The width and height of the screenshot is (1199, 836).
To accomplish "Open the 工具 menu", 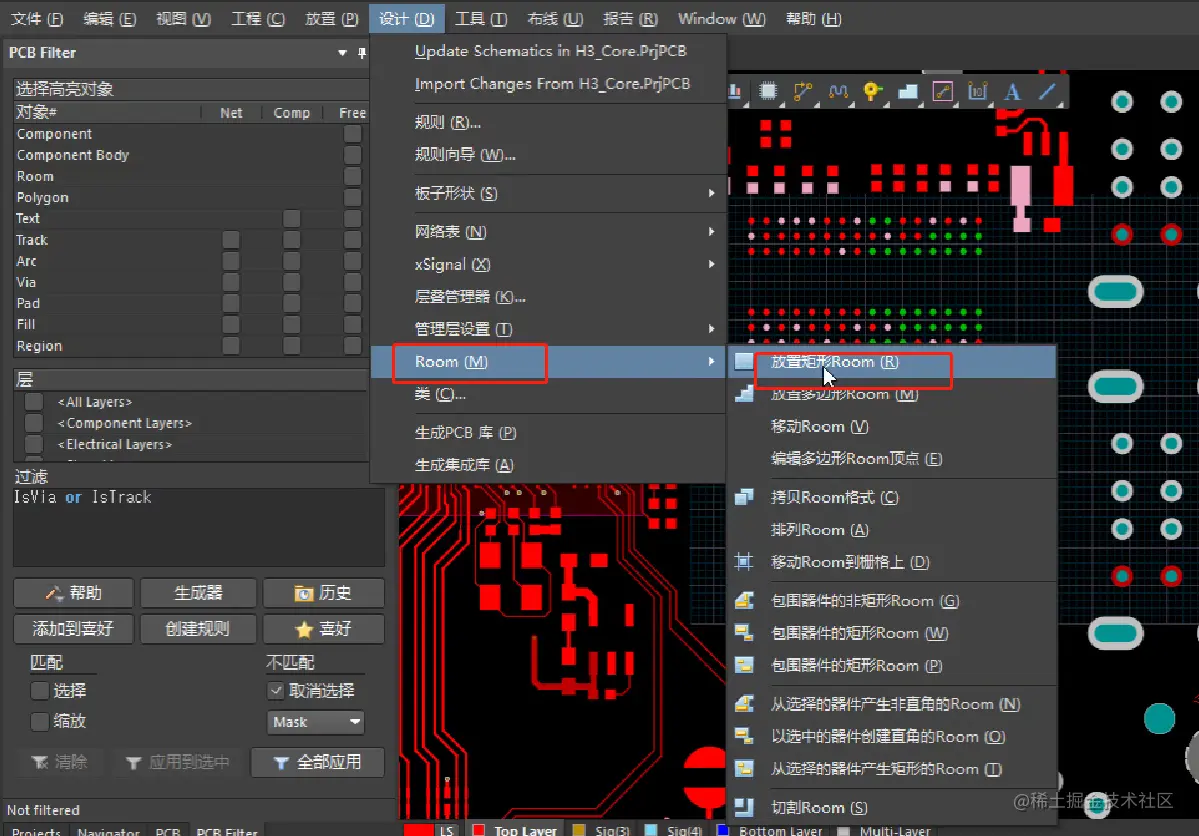I will 480,18.
